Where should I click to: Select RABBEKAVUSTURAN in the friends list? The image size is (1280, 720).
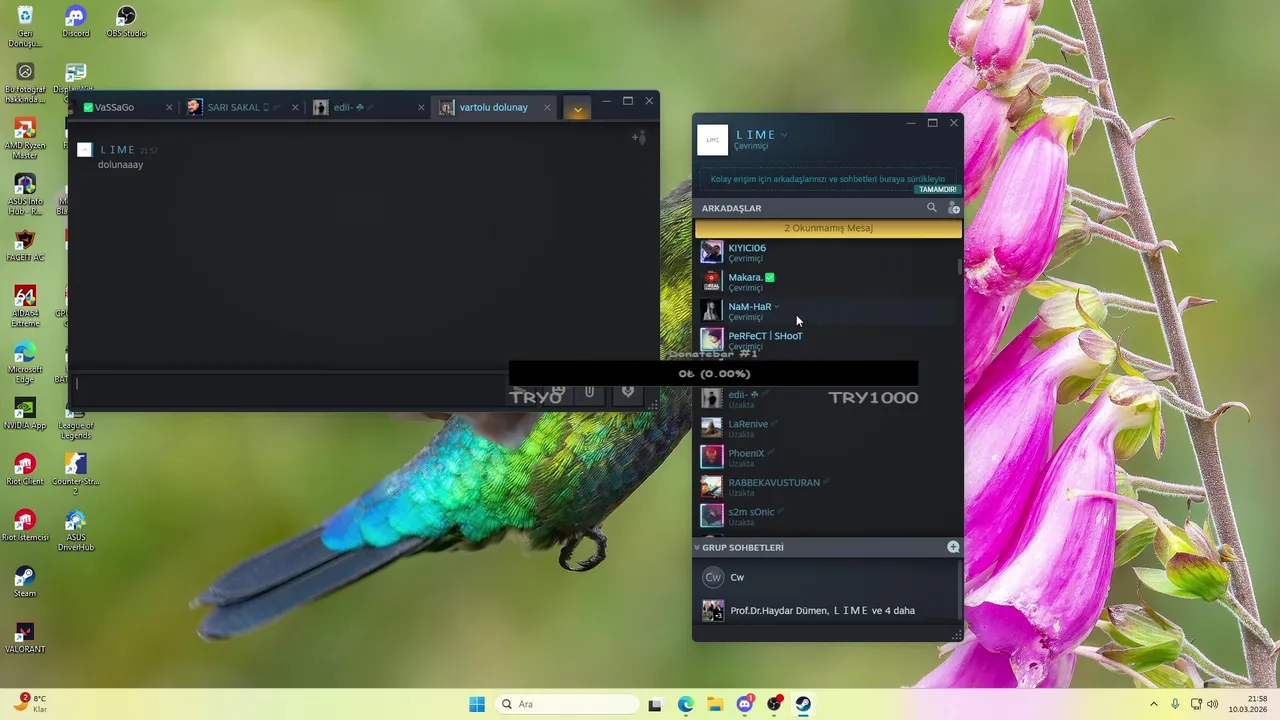tap(826, 486)
